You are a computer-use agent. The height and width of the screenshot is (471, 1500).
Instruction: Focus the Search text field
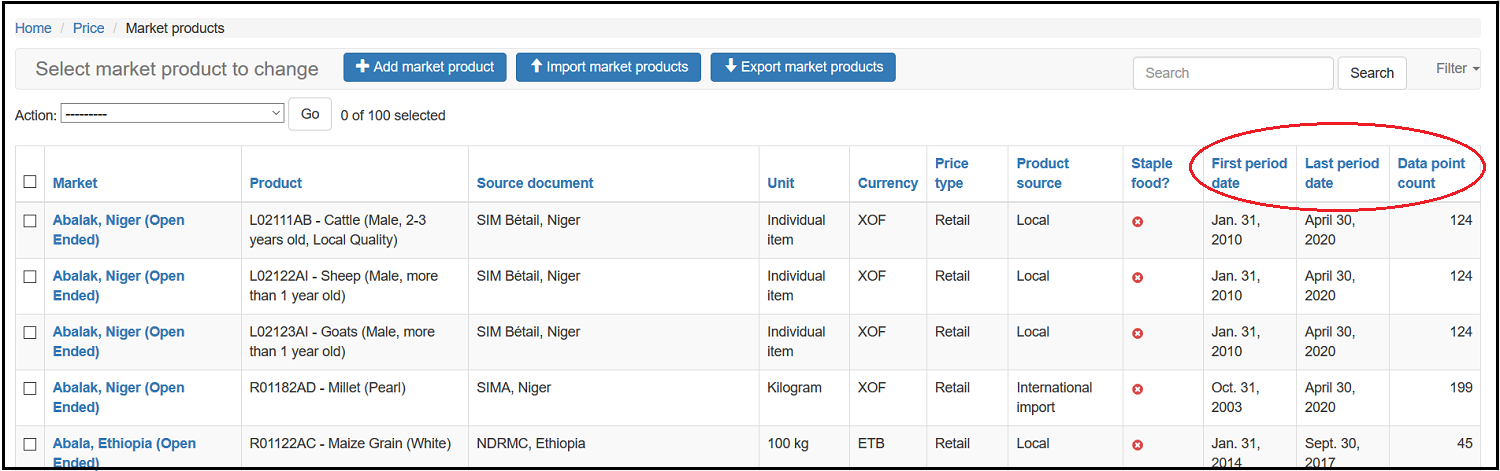click(x=1232, y=73)
